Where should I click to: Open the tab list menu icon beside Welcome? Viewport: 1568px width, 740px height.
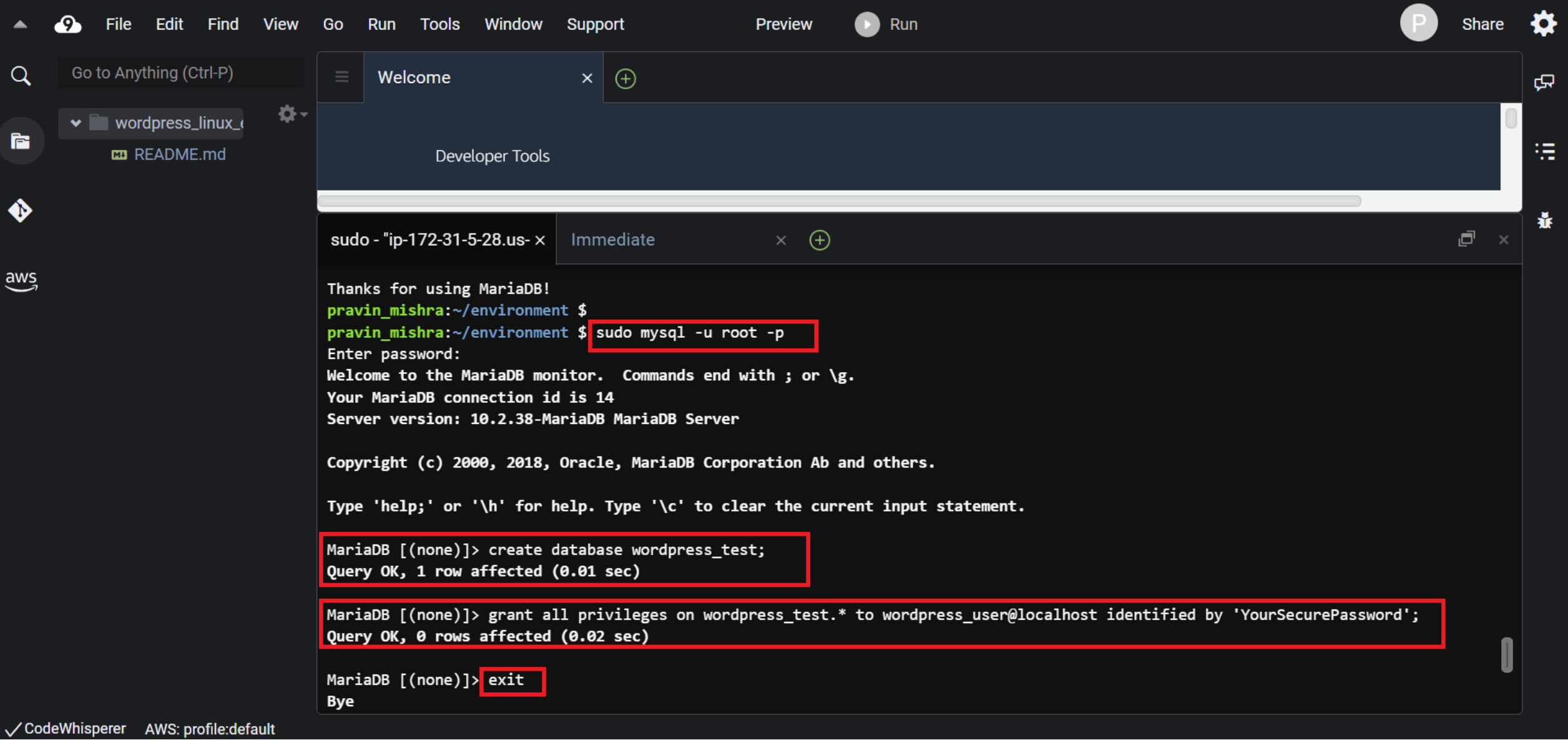(341, 77)
